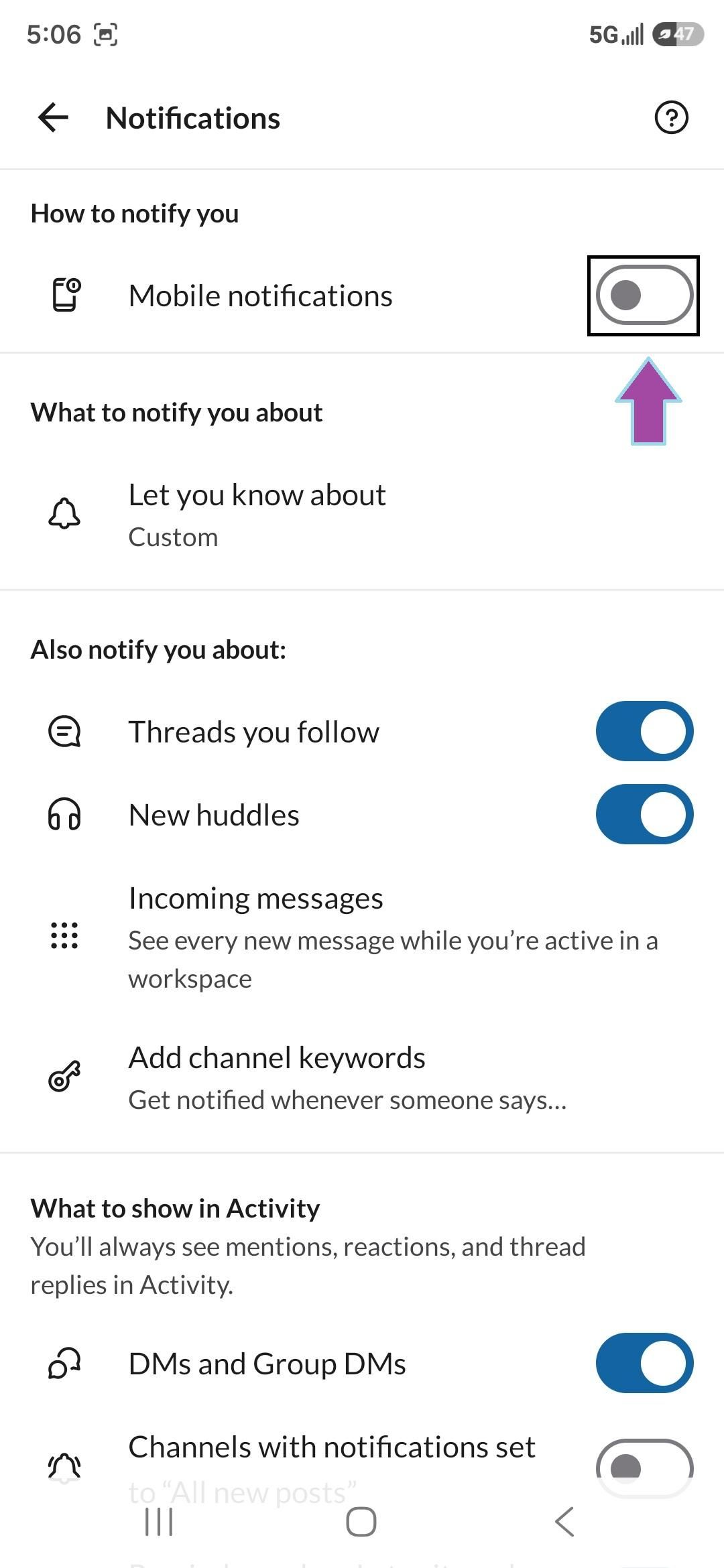Turn off Threads you follow toggle

(x=644, y=731)
